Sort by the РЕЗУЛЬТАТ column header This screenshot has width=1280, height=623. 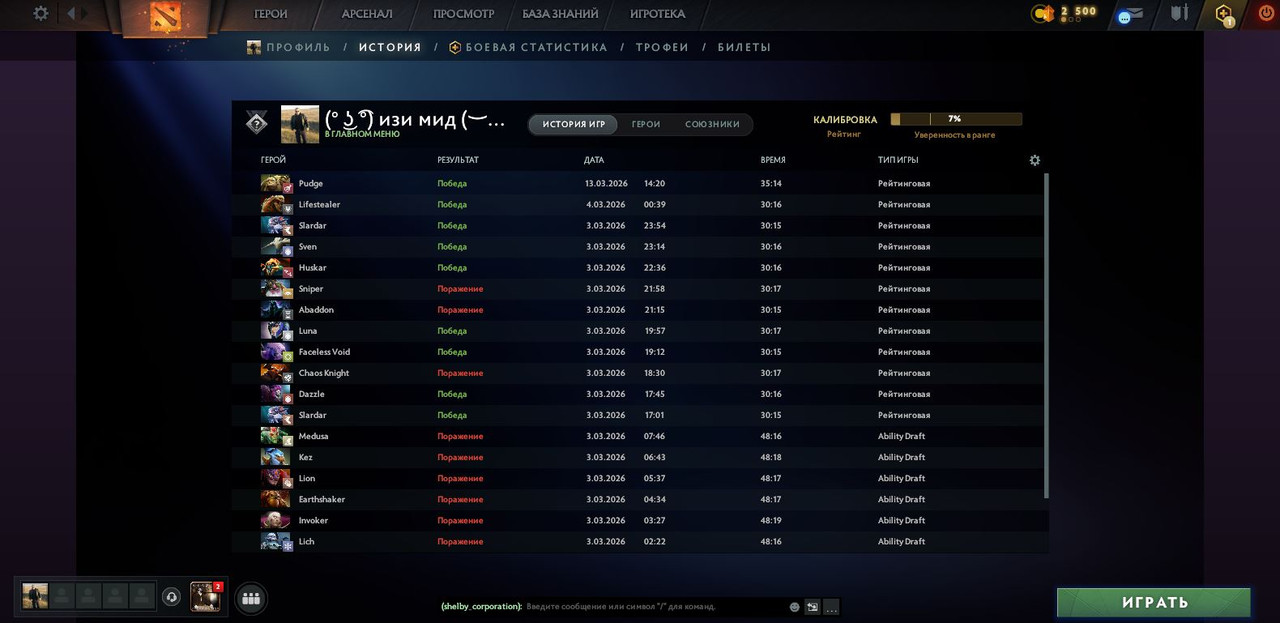pos(458,160)
